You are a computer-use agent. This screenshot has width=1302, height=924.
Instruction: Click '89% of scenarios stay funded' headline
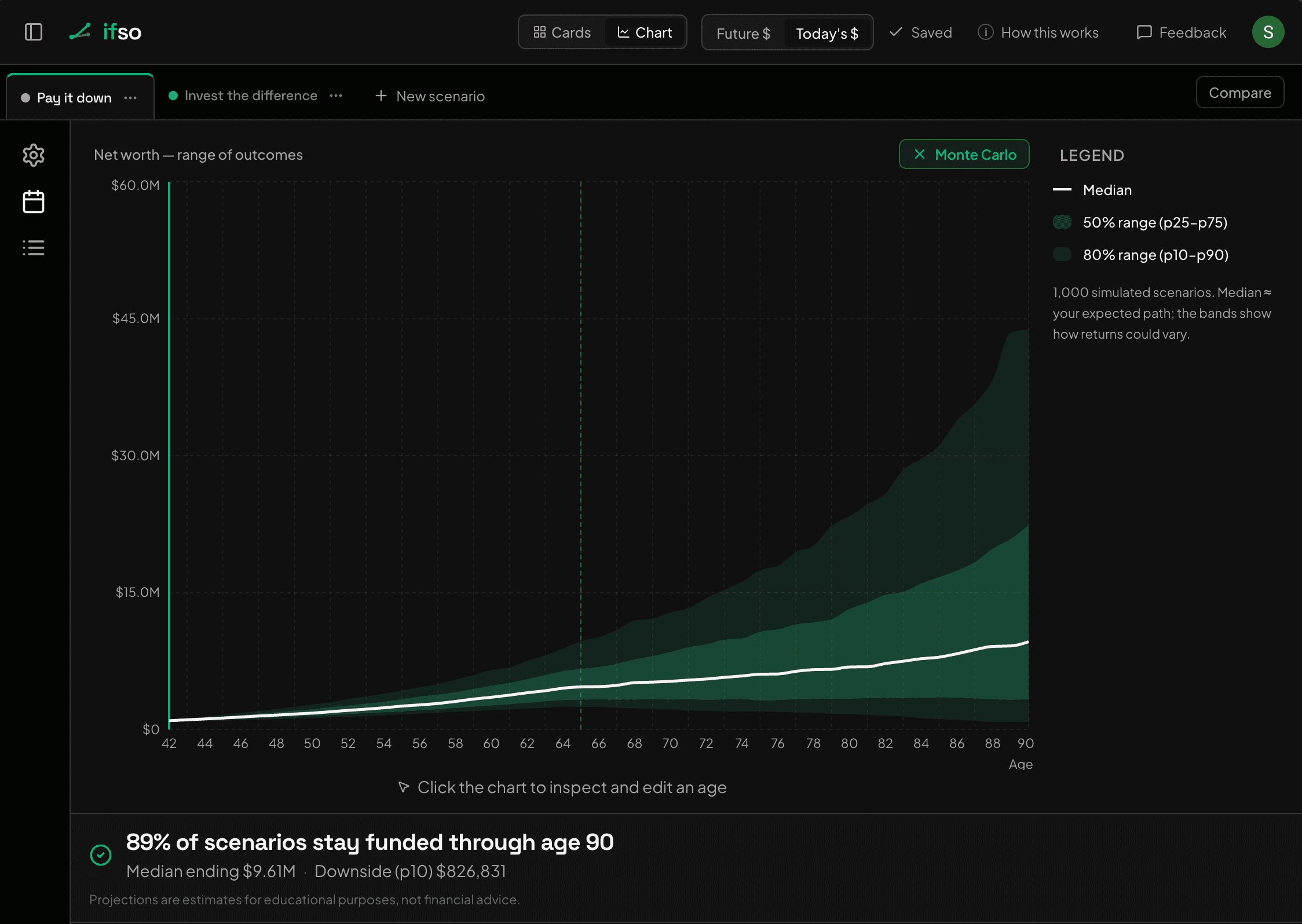370,842
